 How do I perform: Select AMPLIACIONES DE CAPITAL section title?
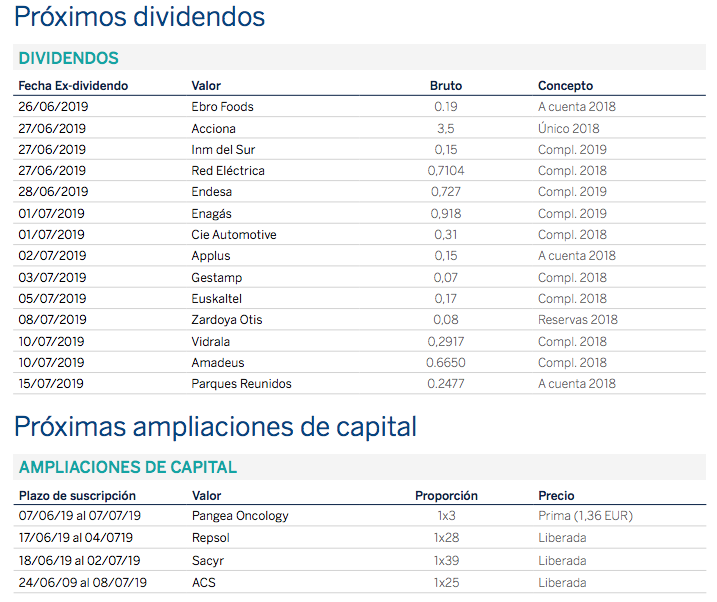tap(128, 467)
